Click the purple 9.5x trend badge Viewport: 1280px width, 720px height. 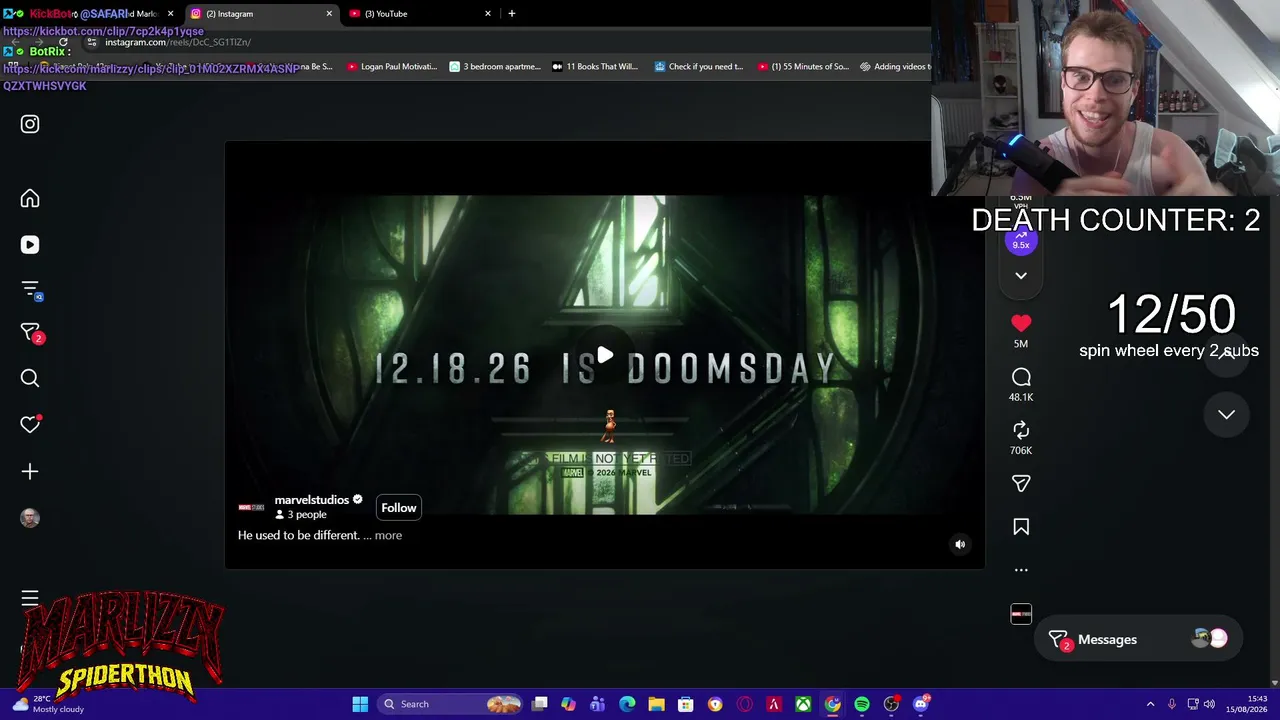(1021, 240)
